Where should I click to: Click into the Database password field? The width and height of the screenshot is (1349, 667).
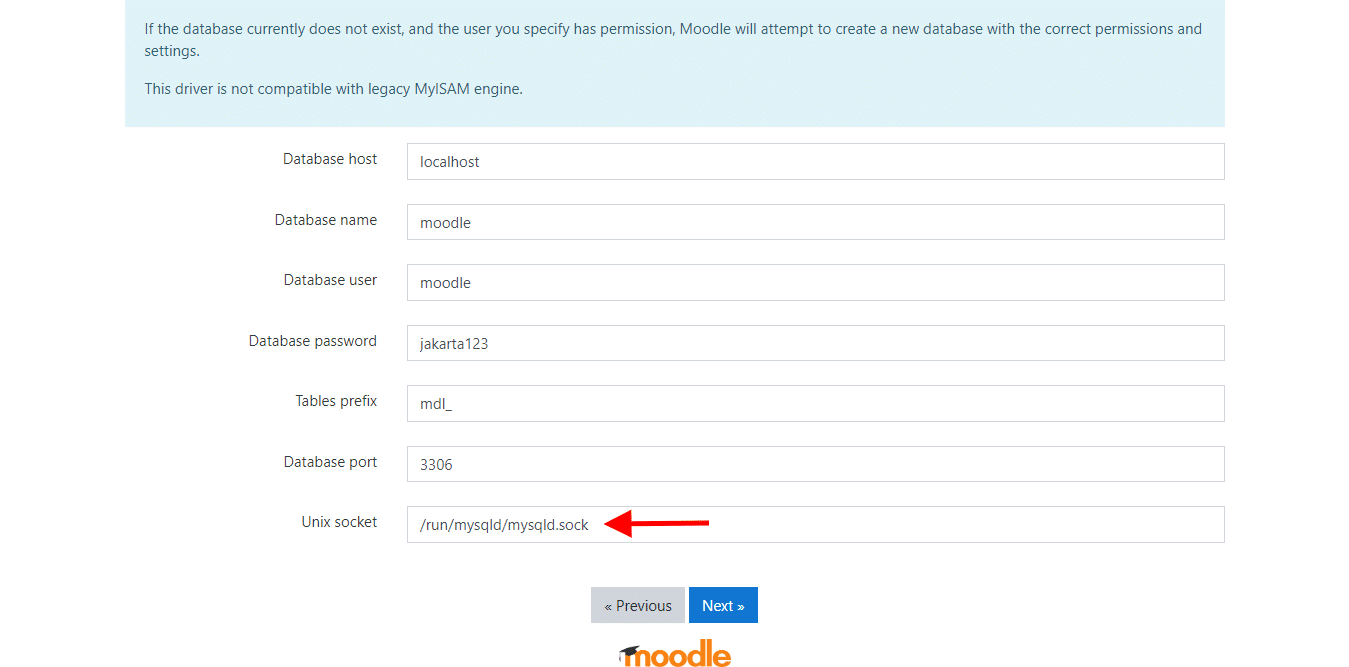coord(815,343)
